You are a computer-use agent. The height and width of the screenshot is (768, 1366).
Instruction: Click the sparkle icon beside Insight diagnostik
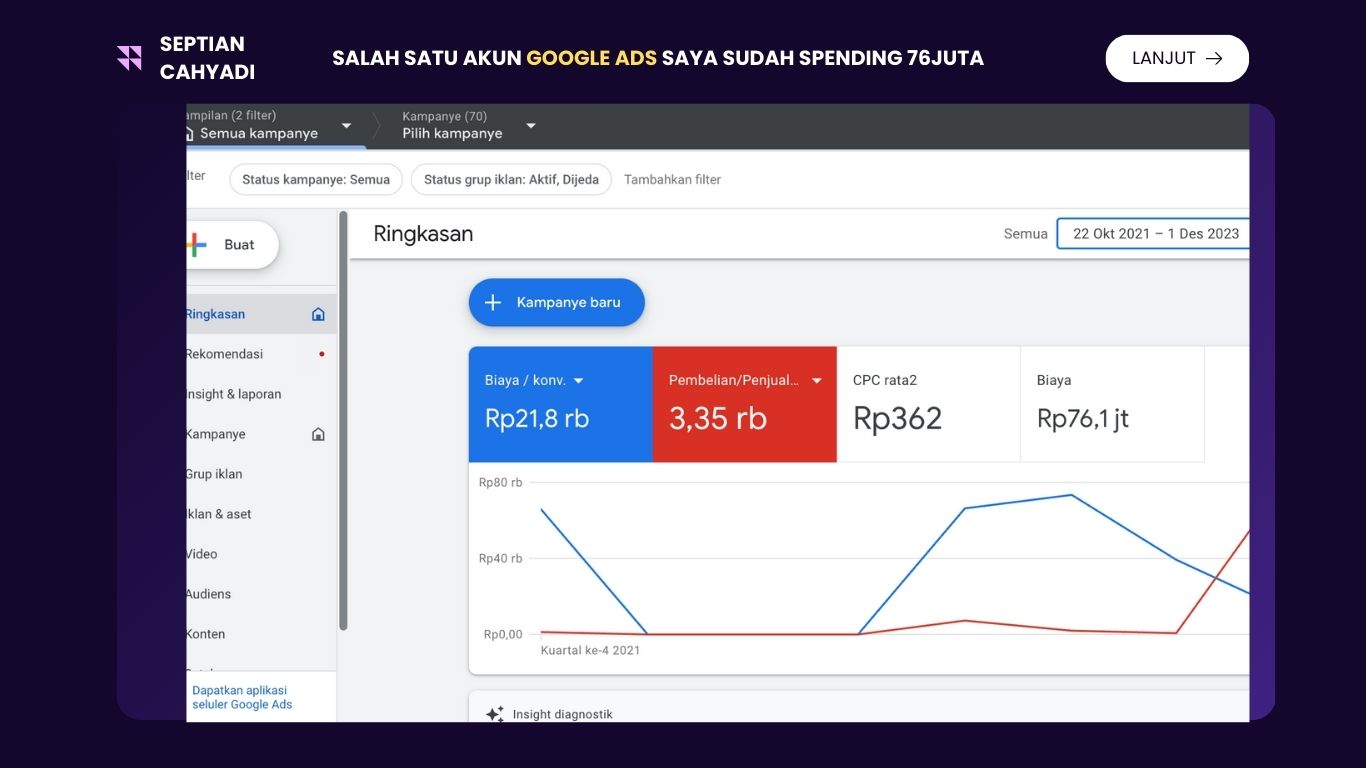pos(493,713)
